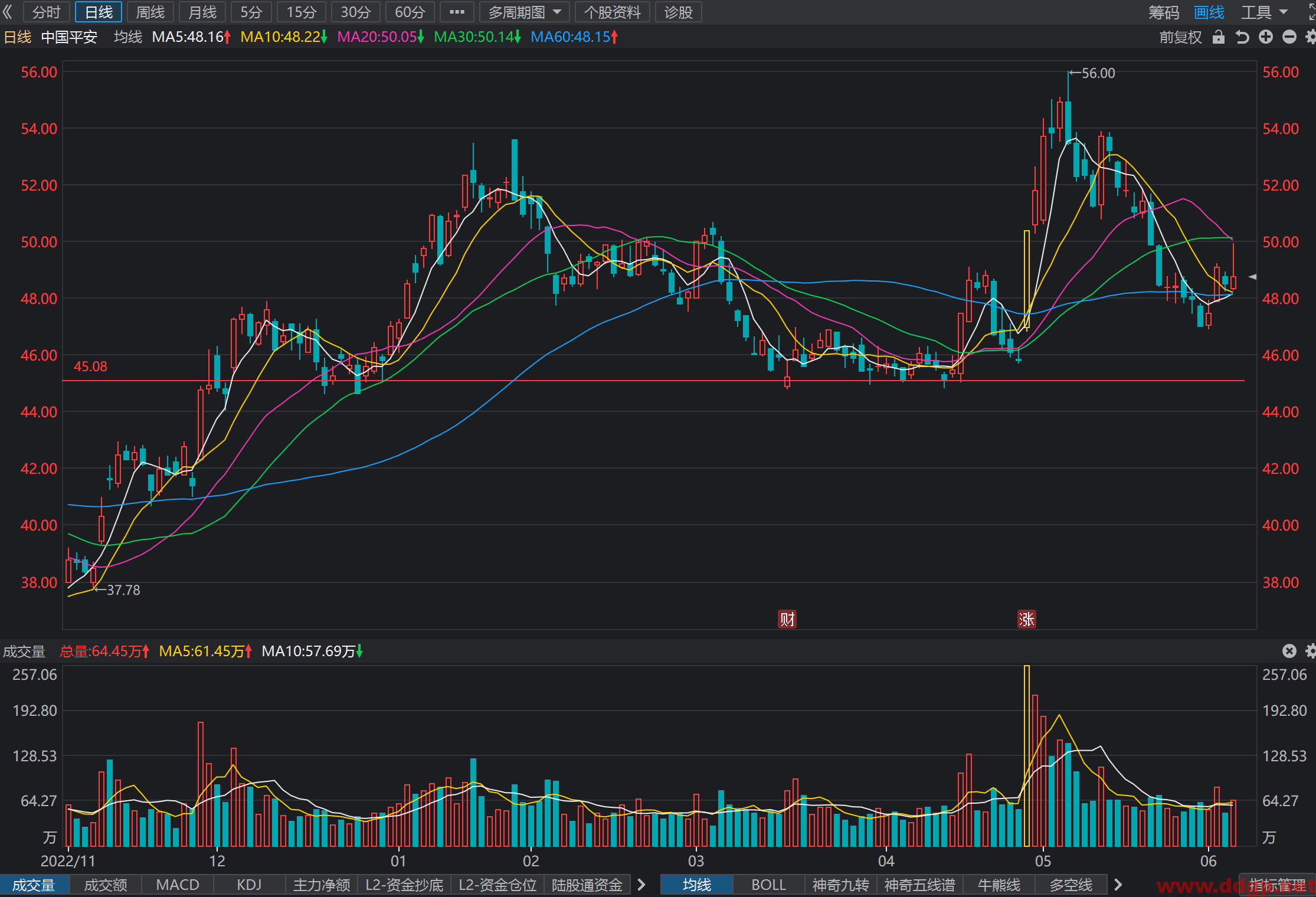Open the 诊股 stock diagnosis

click(678, 12)
